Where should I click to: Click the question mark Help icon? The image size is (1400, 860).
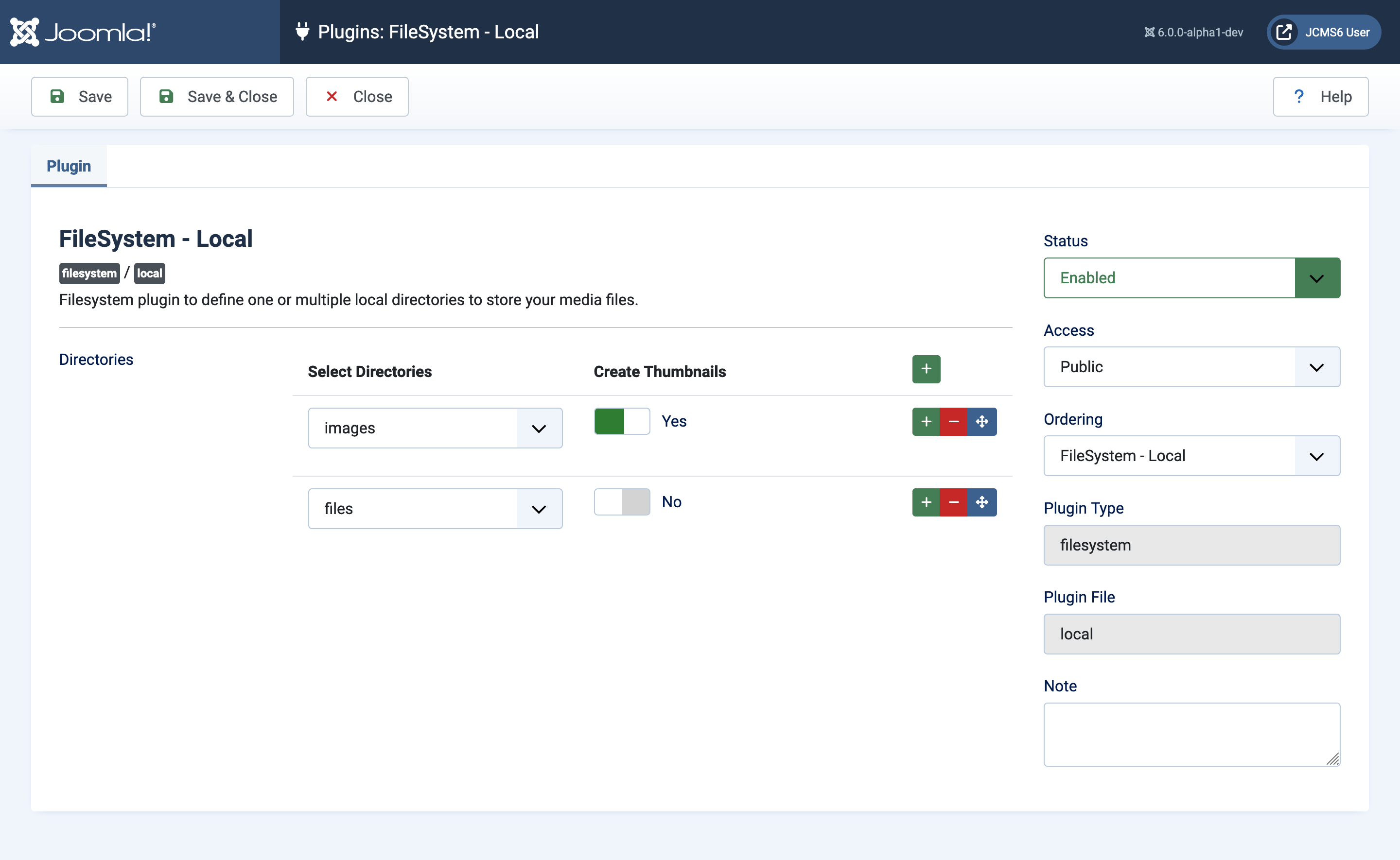point(1299,96)
